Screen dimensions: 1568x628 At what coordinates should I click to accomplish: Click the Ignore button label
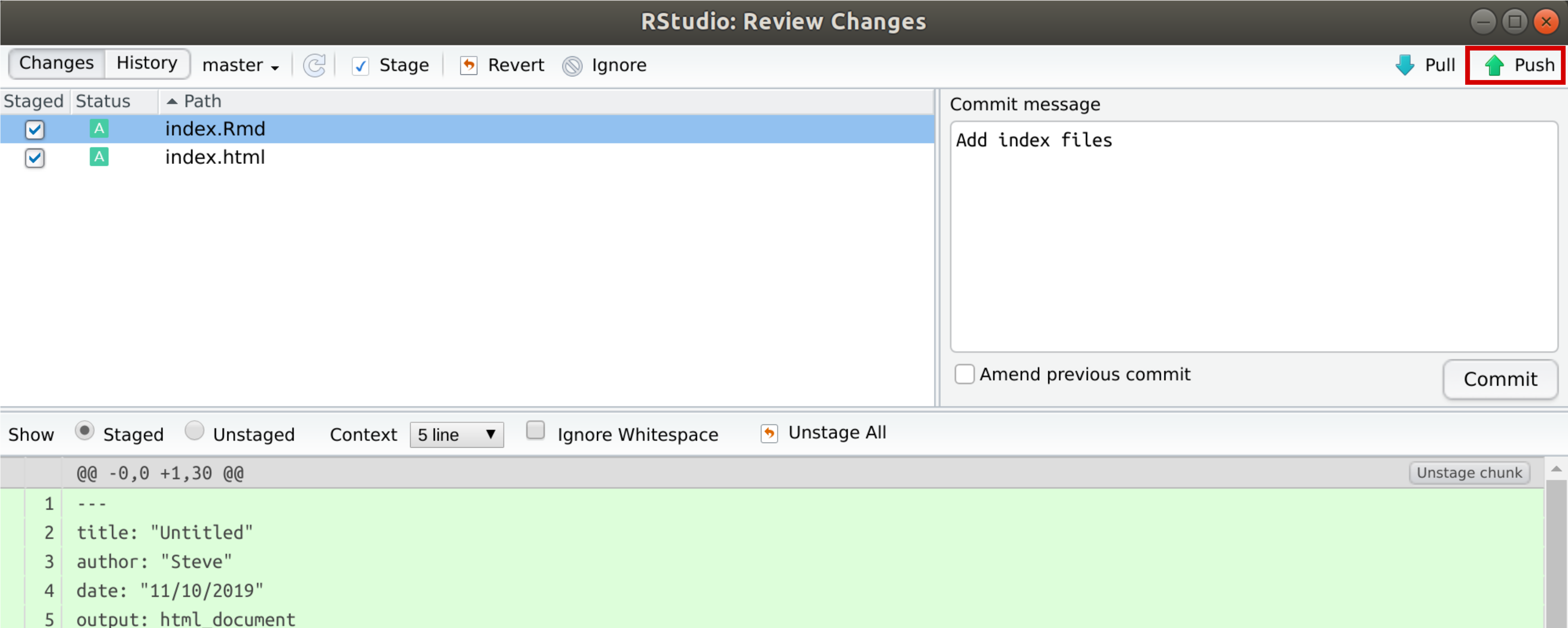pos(619,65)
